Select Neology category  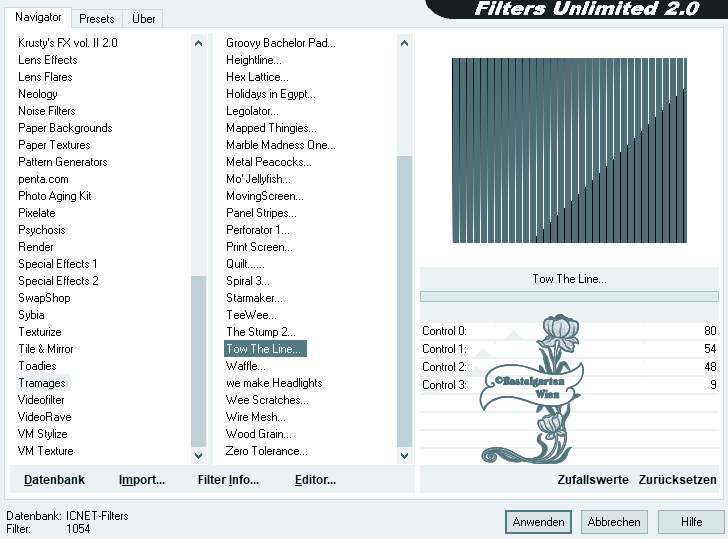tap(38, 94)
